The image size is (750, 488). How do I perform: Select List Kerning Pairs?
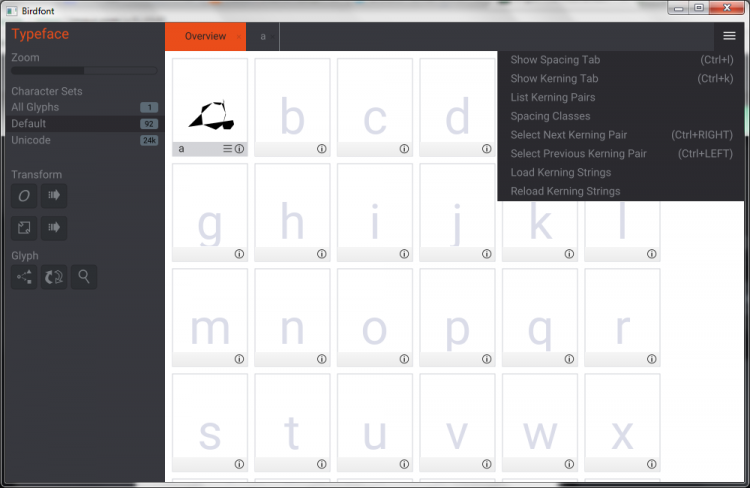tap(621, 97)
